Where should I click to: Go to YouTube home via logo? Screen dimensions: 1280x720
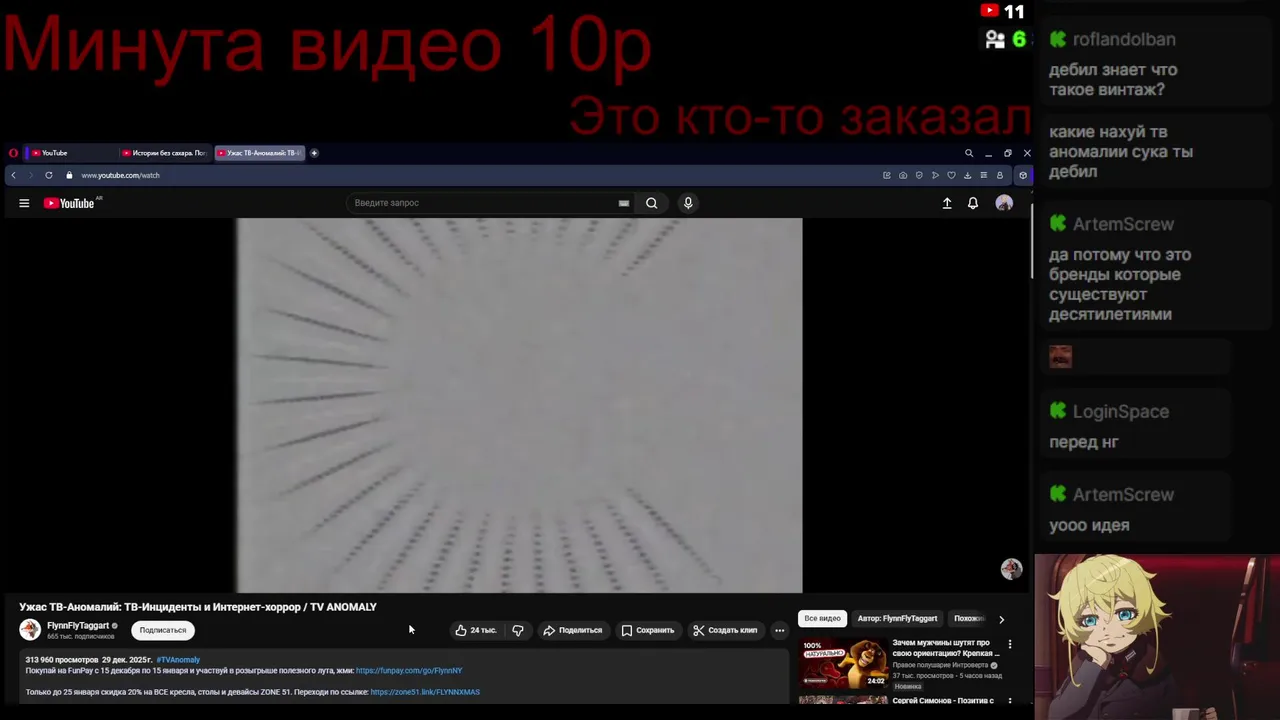click(x=70, y=203)
